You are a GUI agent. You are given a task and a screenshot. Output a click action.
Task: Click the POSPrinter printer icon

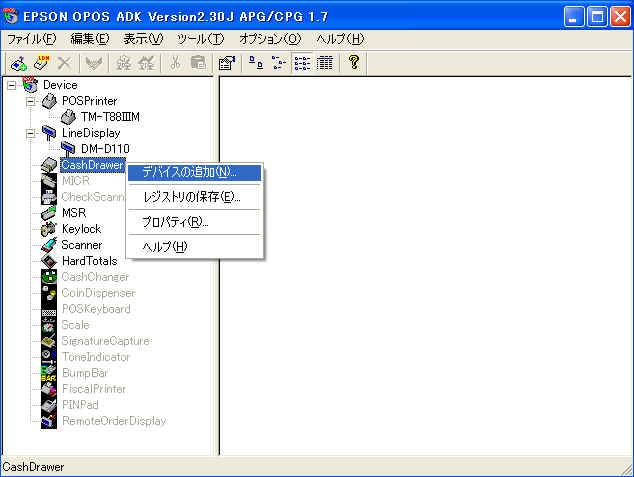pyautogui.click(x=49, y=101)
